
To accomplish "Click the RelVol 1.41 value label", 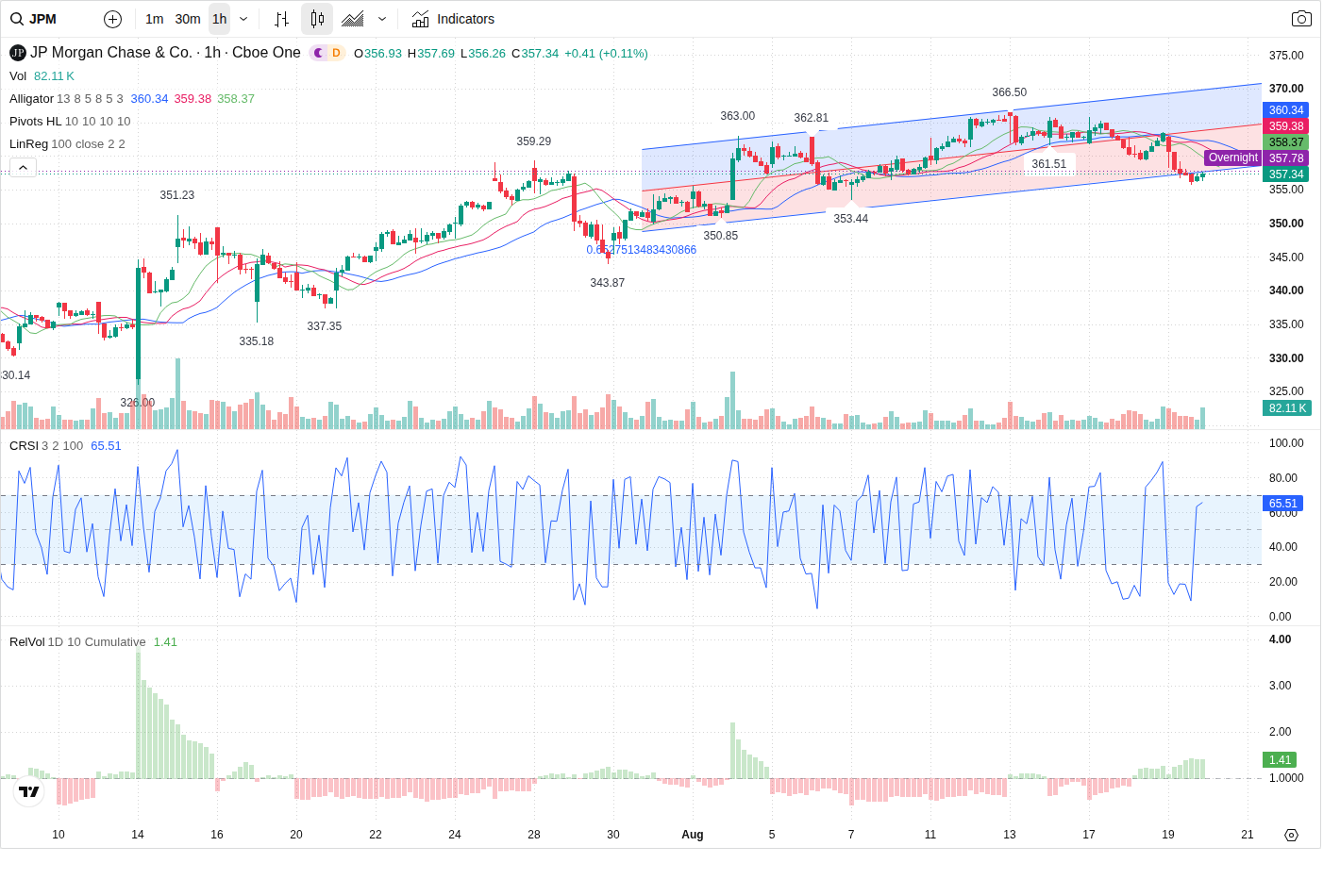I will point(1280,760).
